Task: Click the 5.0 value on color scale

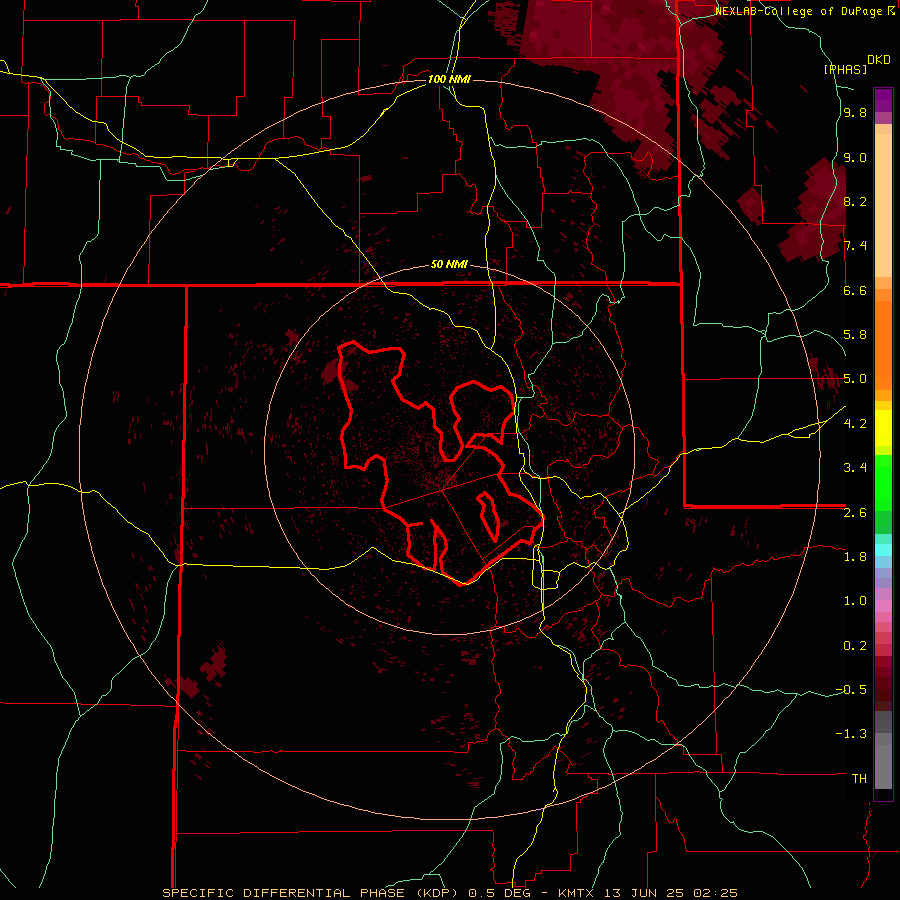Action: [855, 379]
